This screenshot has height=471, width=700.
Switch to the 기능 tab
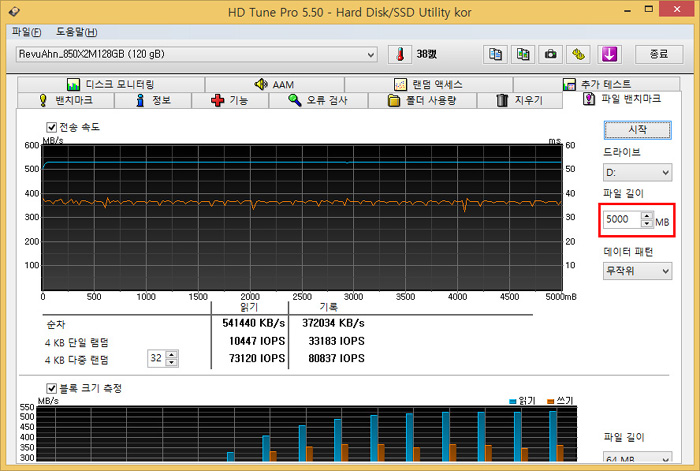[230, 100]
